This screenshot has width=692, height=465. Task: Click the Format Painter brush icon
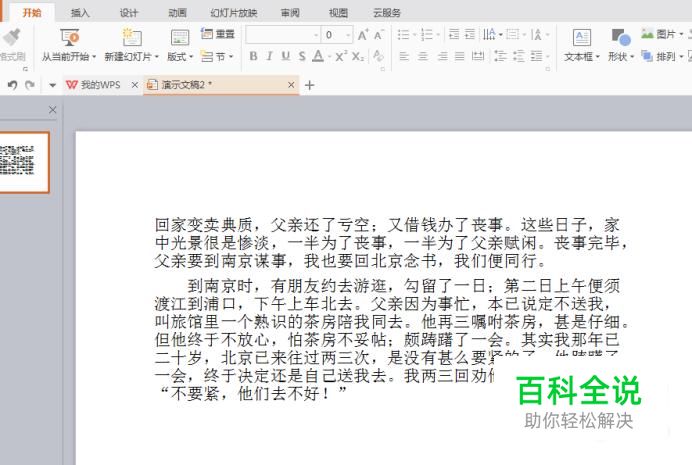11,38
